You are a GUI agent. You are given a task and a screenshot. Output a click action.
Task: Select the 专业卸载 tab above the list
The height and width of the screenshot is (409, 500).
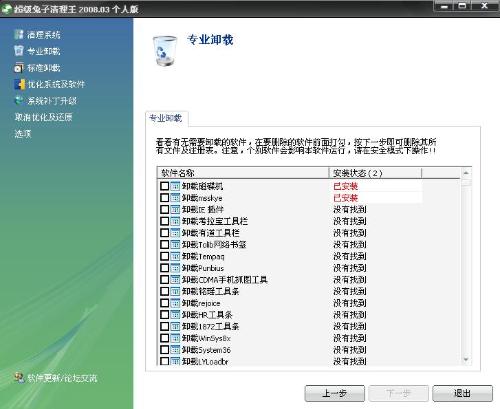click(x=166, y=118)
